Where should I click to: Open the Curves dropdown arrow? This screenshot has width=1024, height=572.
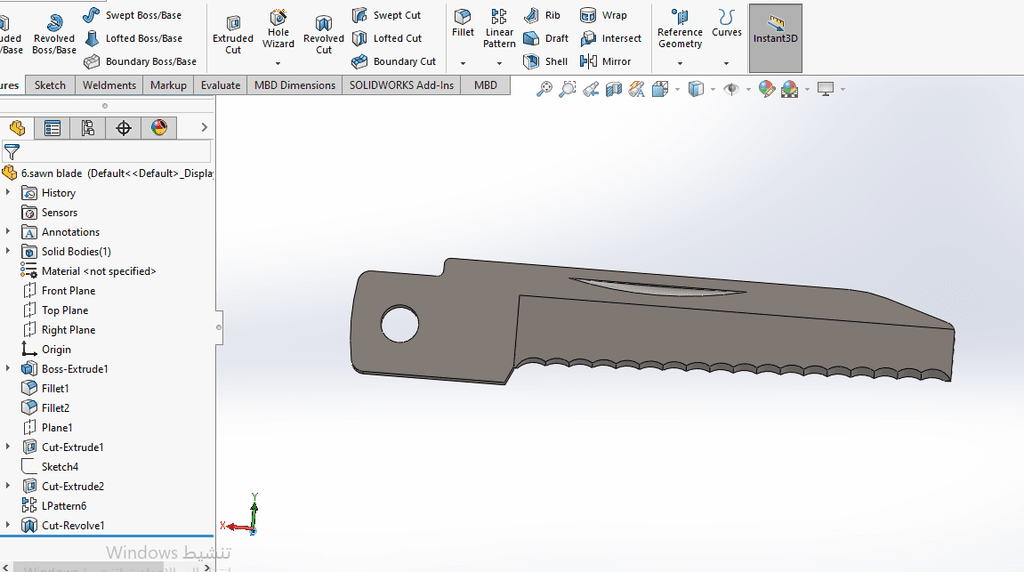726,63
